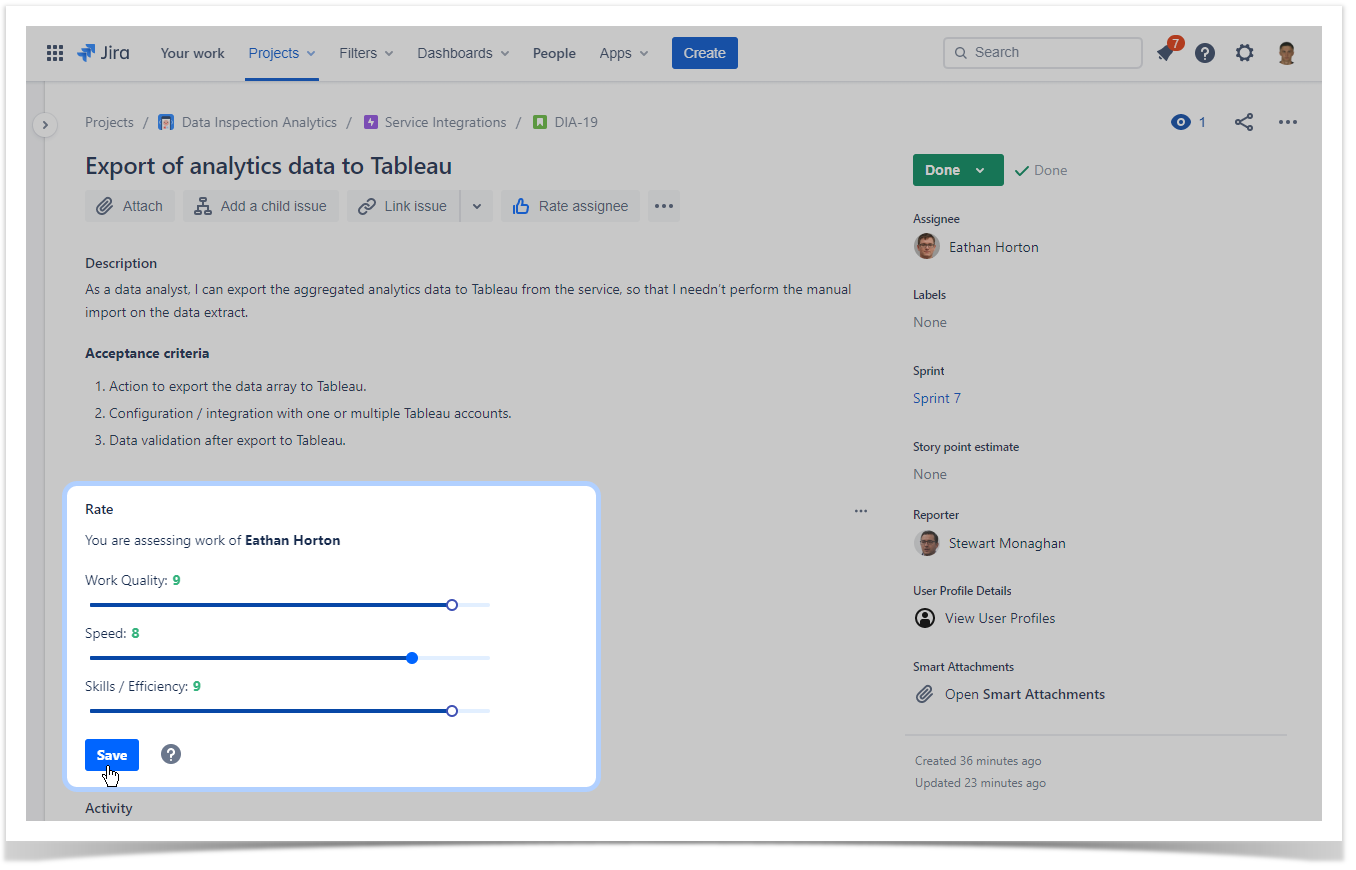Click the Data Inspection Analytics project icon

pos(166,122)
